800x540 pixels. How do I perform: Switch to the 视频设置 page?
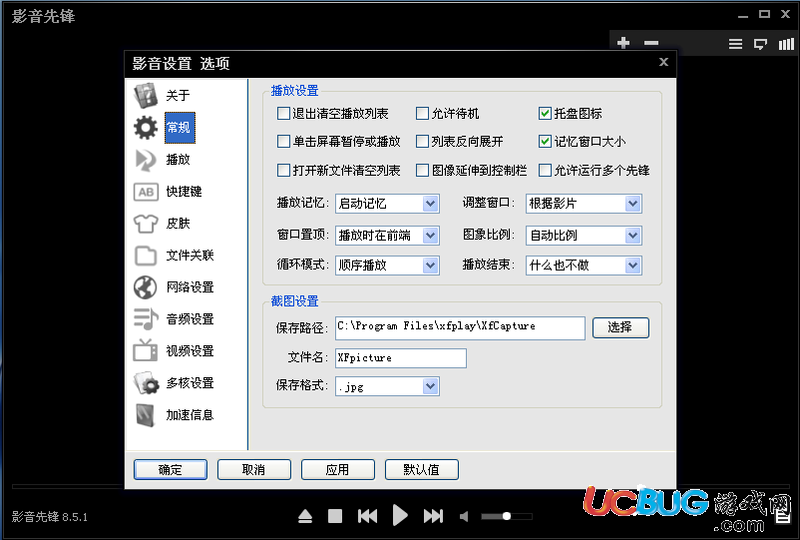coord(190,351)
